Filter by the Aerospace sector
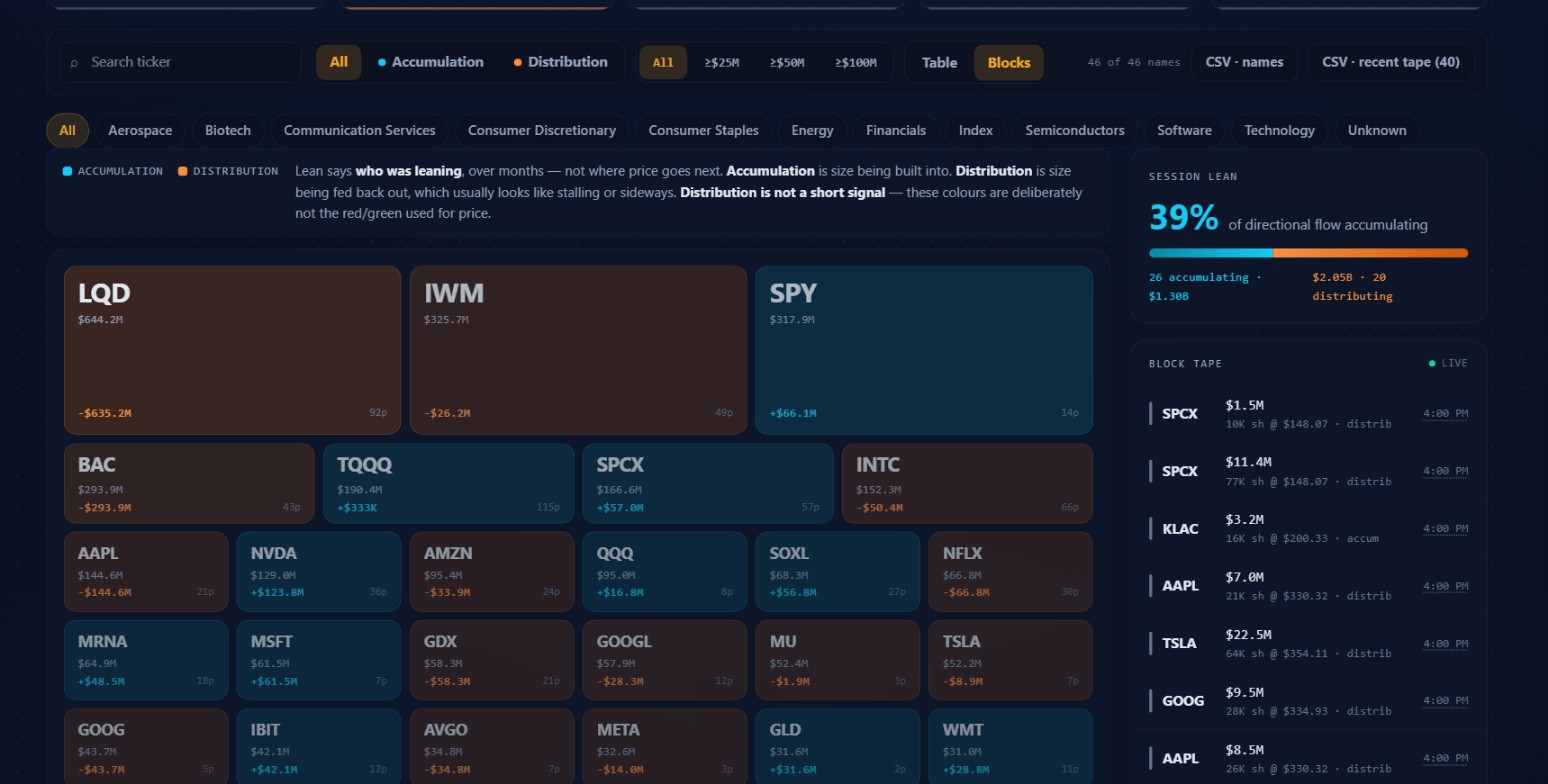 click(140, 130)
